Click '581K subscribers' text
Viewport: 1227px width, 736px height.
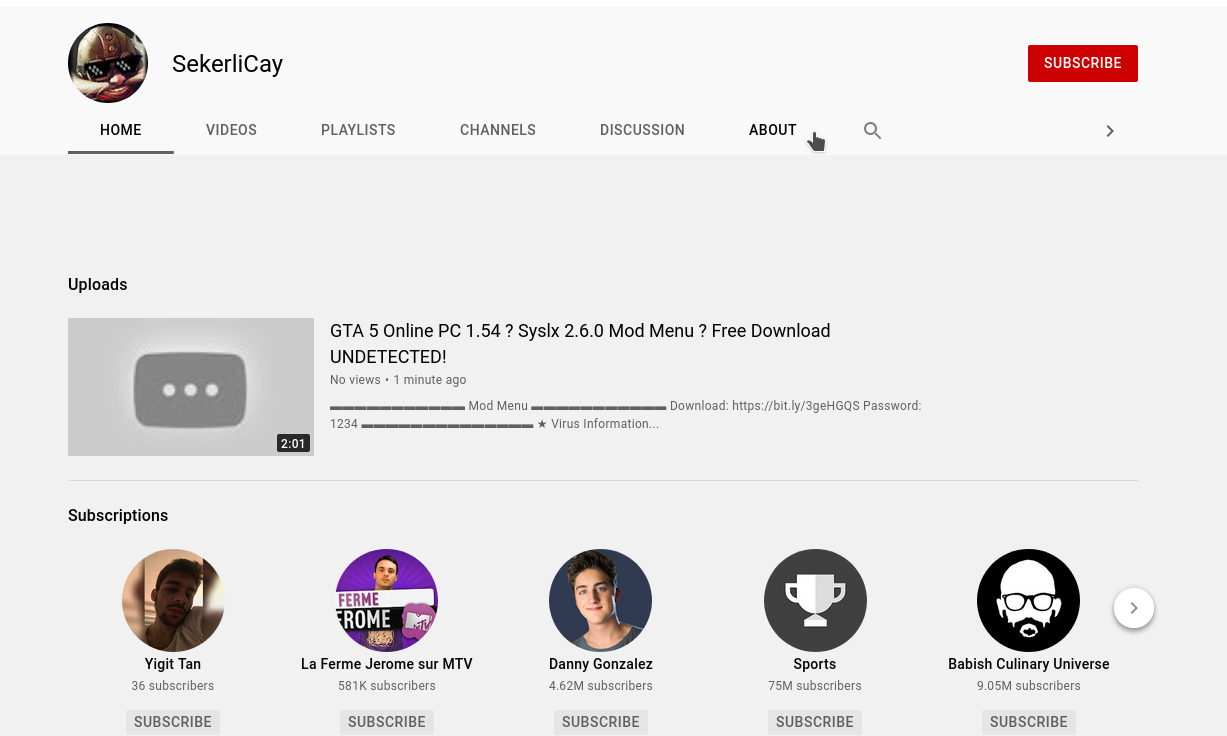387,686
